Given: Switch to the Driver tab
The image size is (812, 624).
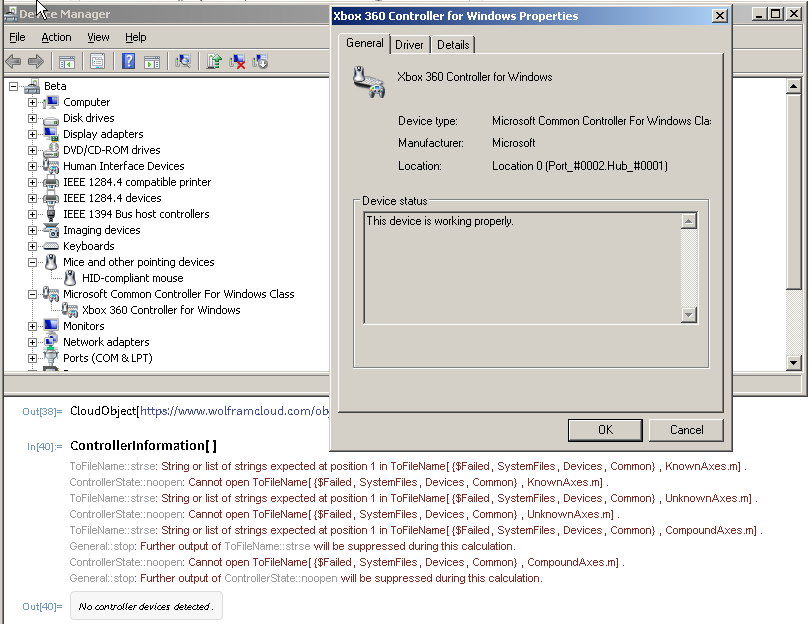Looking at the screenshot, I should pyautogui.click(x=409, y=45).
